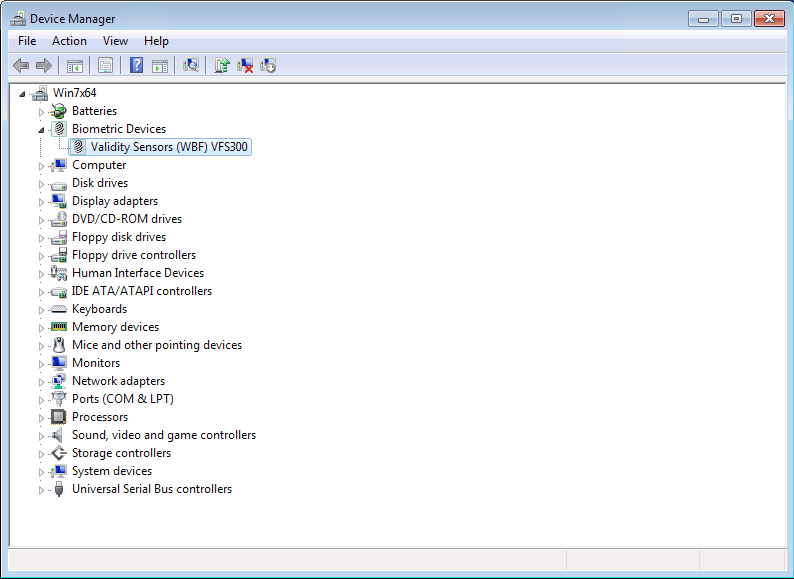794x579 pixels.
Task: Select the Storage controllers label
Action: click(122, 453)
